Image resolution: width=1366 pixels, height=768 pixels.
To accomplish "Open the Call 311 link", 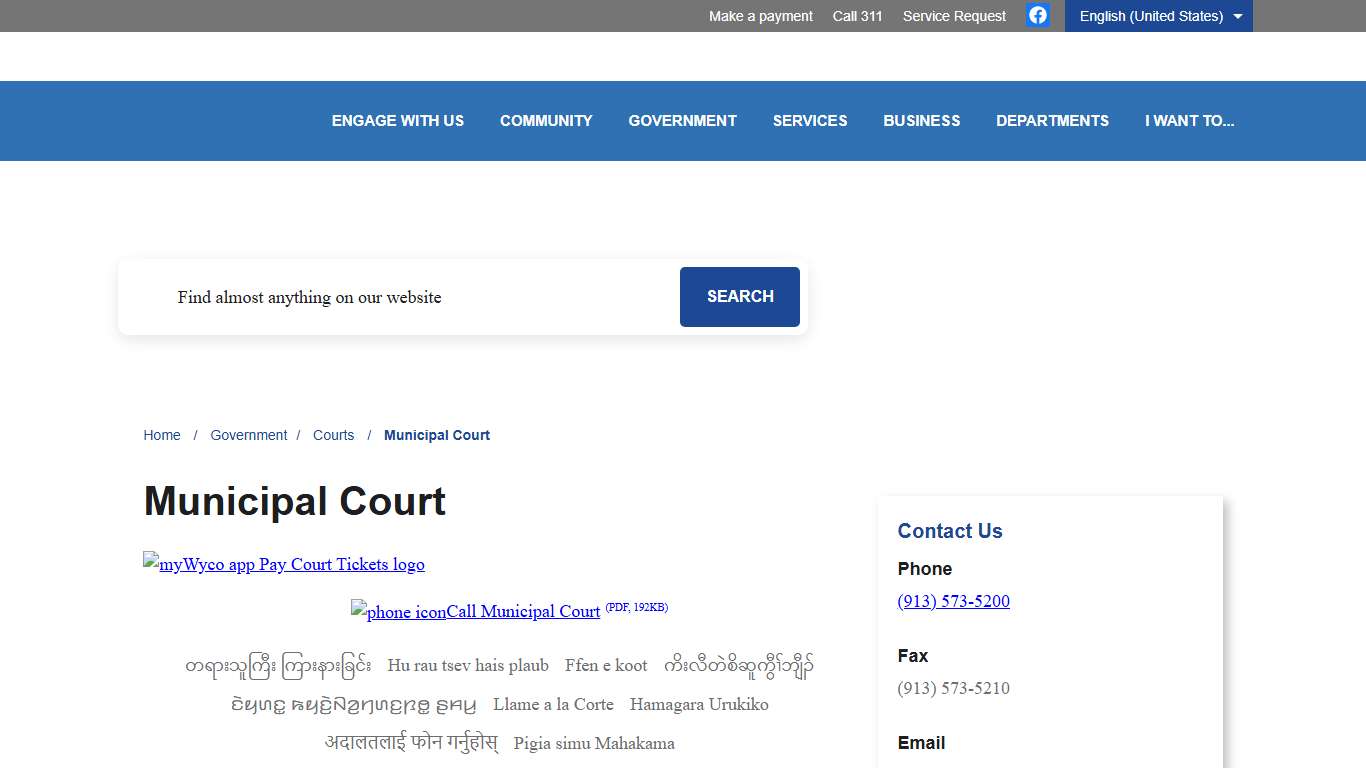I will 857,16.
